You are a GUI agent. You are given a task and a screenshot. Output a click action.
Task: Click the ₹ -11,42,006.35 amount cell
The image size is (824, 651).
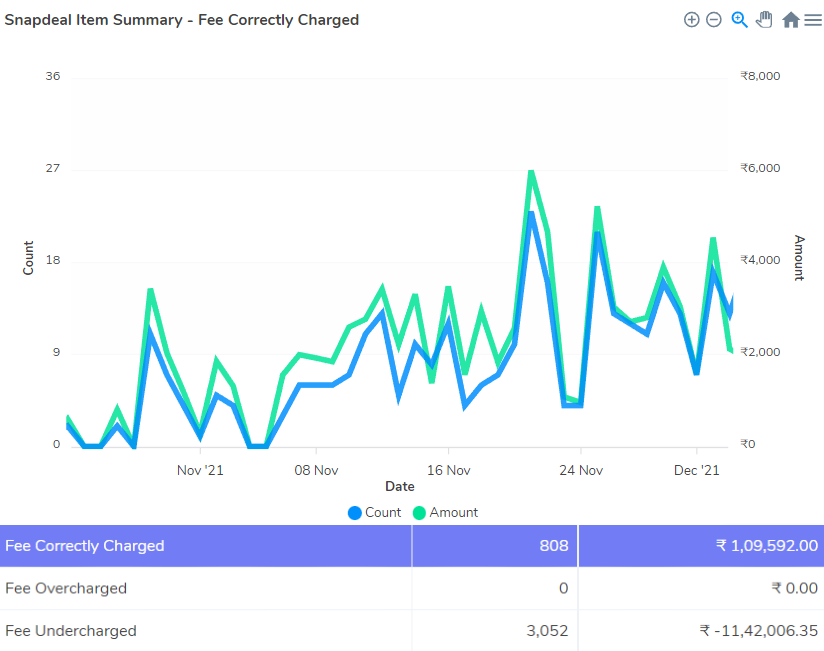[x=759, y=631]
